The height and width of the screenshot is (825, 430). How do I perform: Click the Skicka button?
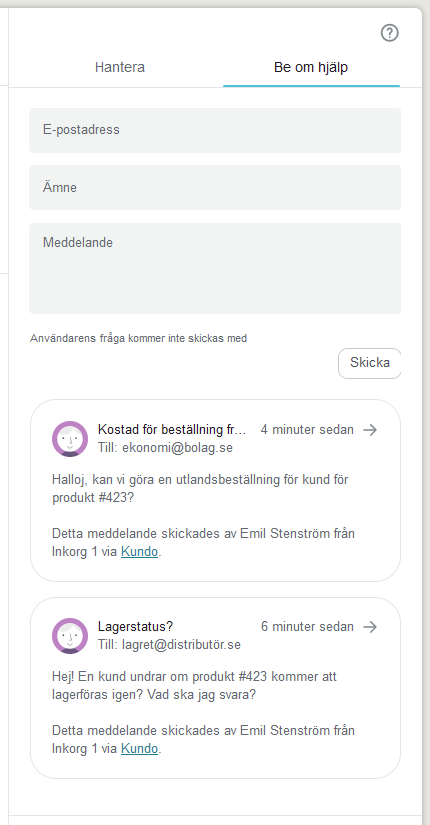[x=369, y=363]
